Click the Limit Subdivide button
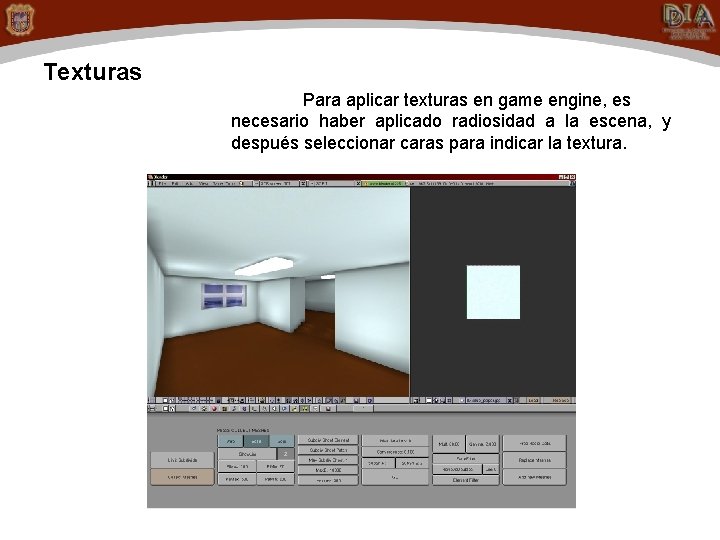720x540 pixels. [182, 460]
